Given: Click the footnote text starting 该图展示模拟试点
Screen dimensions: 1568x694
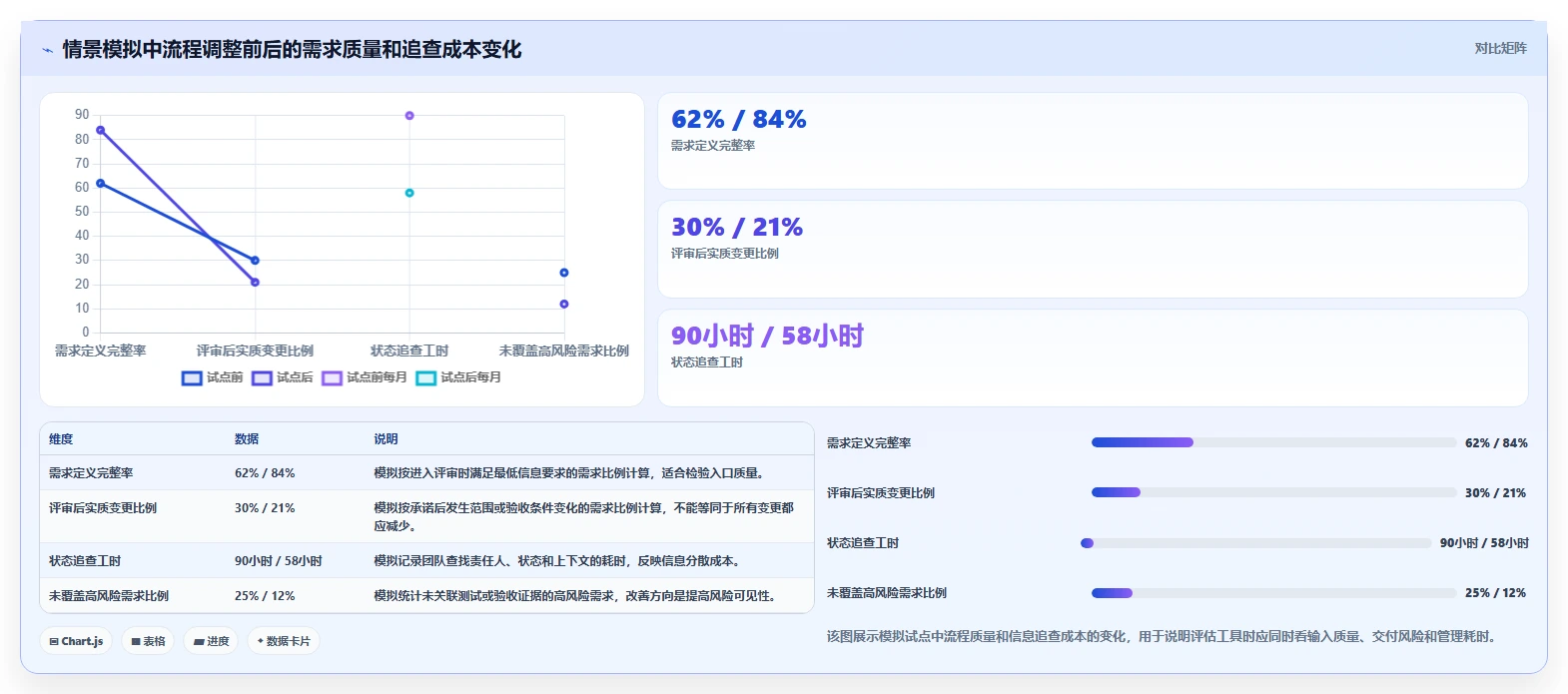Looking at the screenshot, I should 1164,637.
